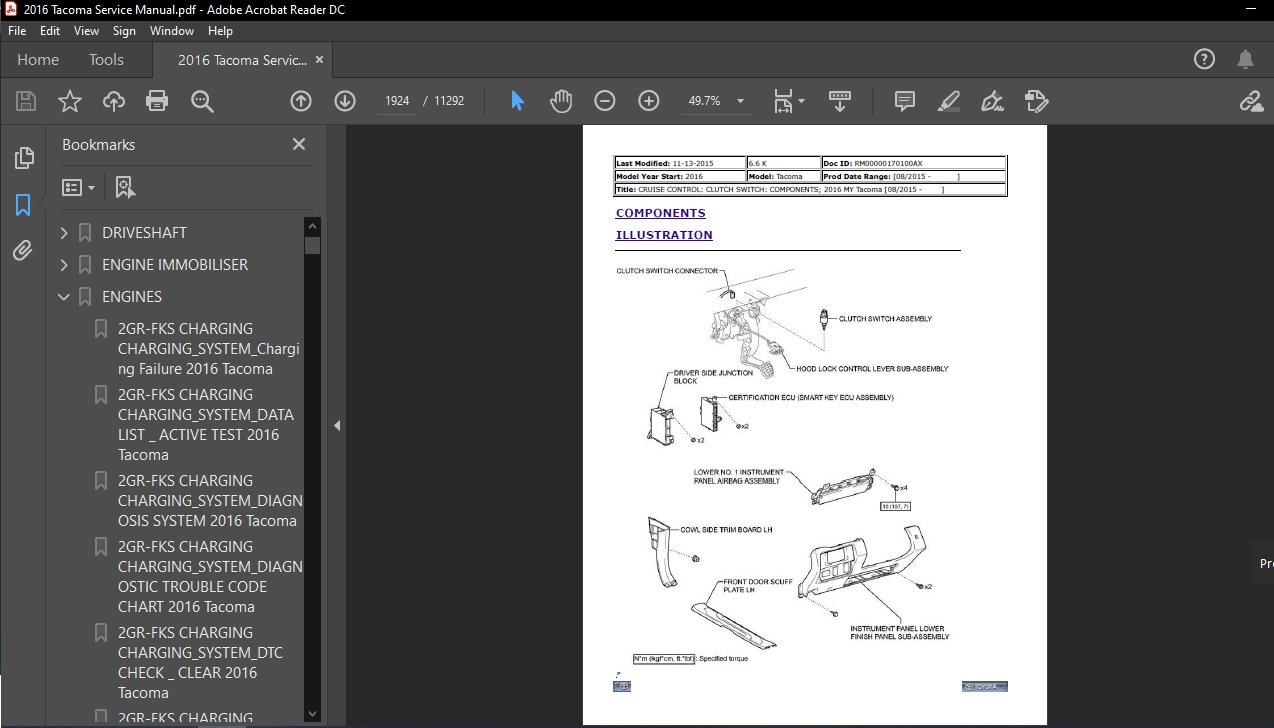Click the page number input field
Viewport: 1274px width, 728px height.
pyautogui.click(x=397, y=101)
